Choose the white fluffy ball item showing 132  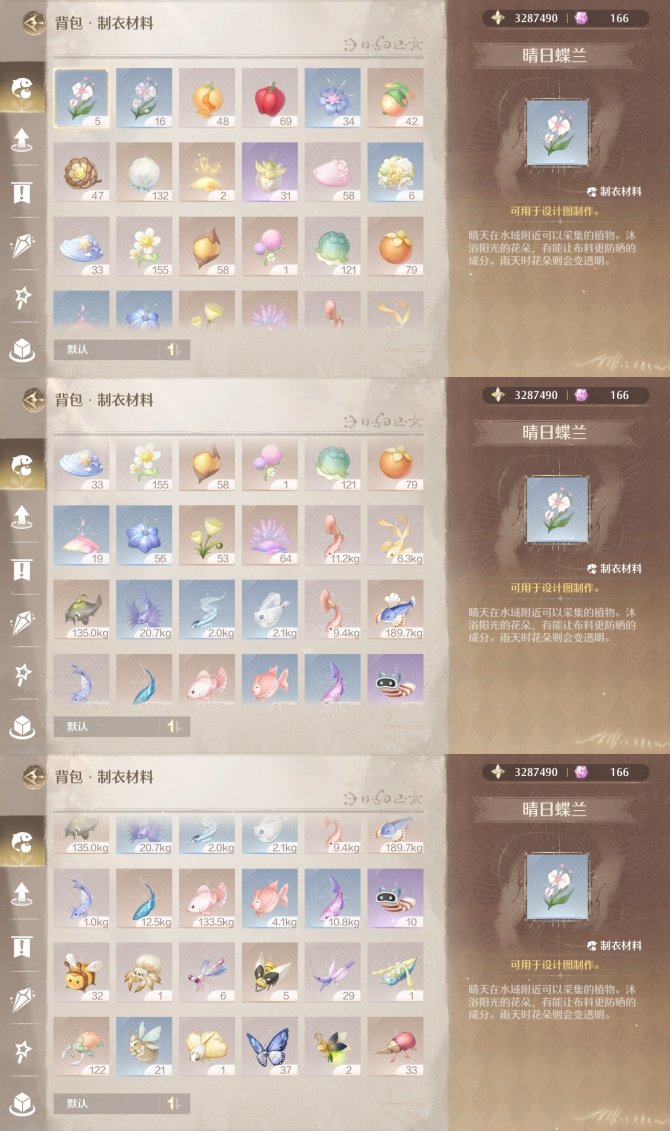pyautogui.click(x=144, y=172)
